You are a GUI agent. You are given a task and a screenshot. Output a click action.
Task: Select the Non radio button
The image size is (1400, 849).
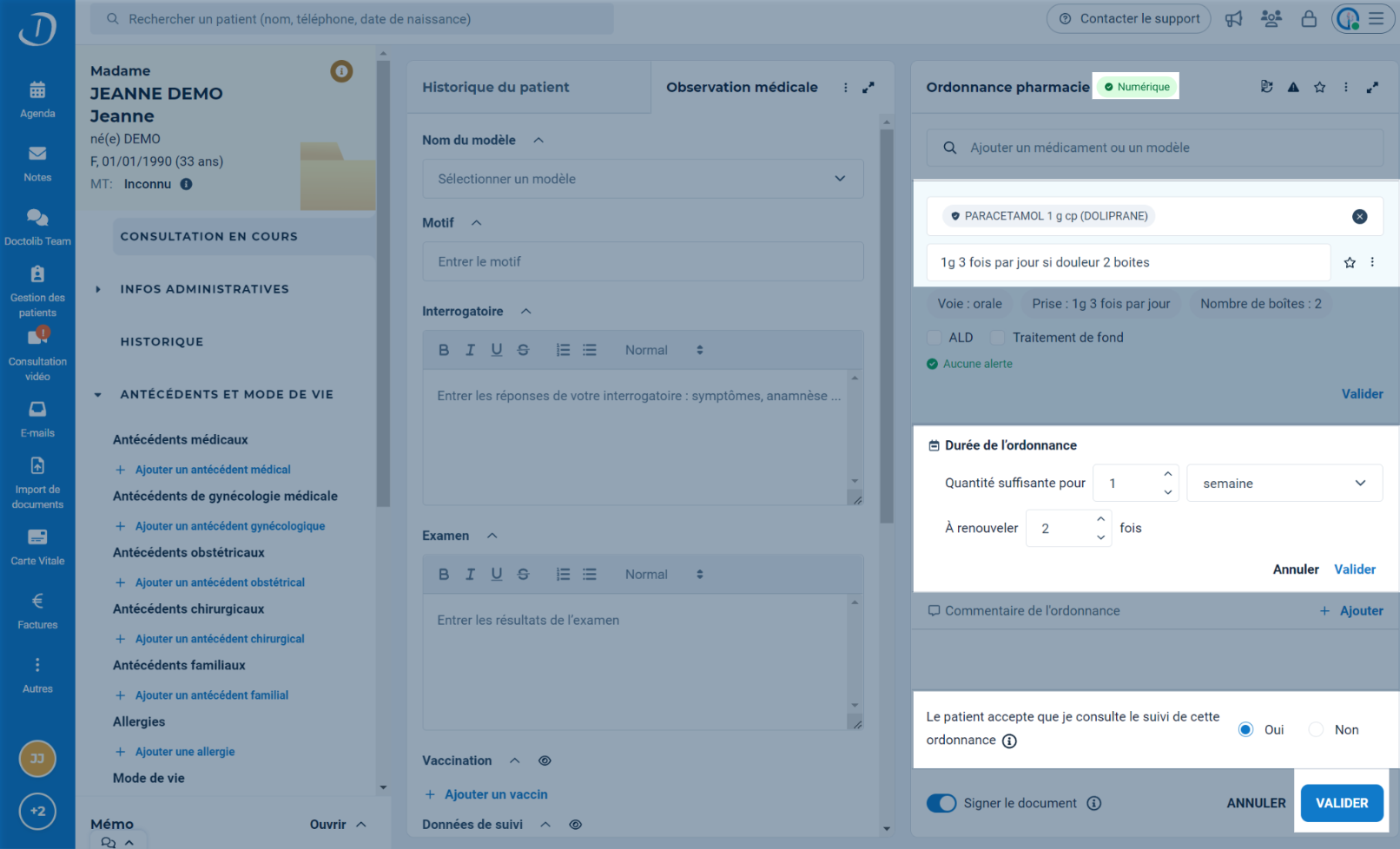click(x=1317, y=730)
